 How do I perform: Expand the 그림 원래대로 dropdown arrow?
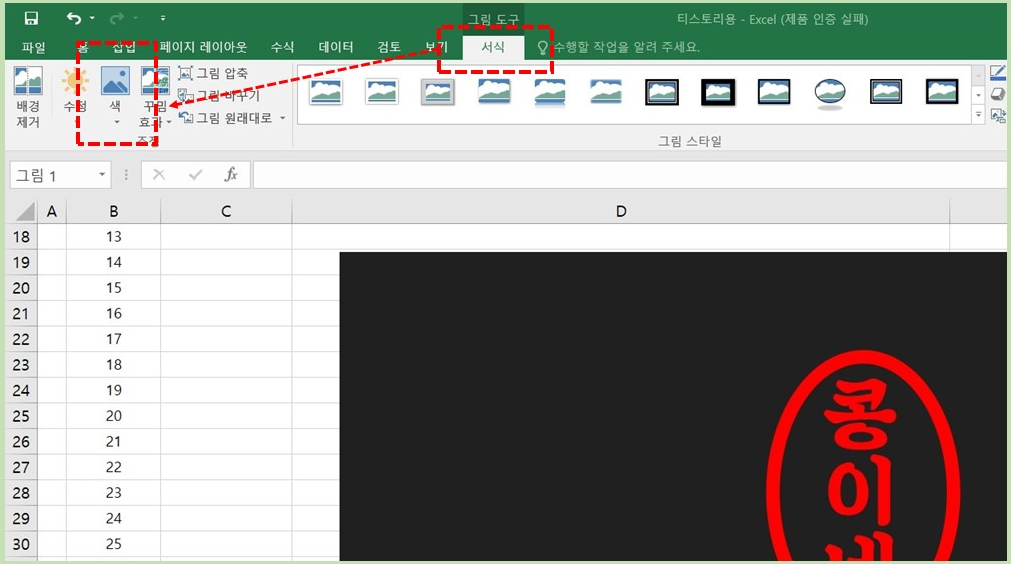click(x=282, y=118)
